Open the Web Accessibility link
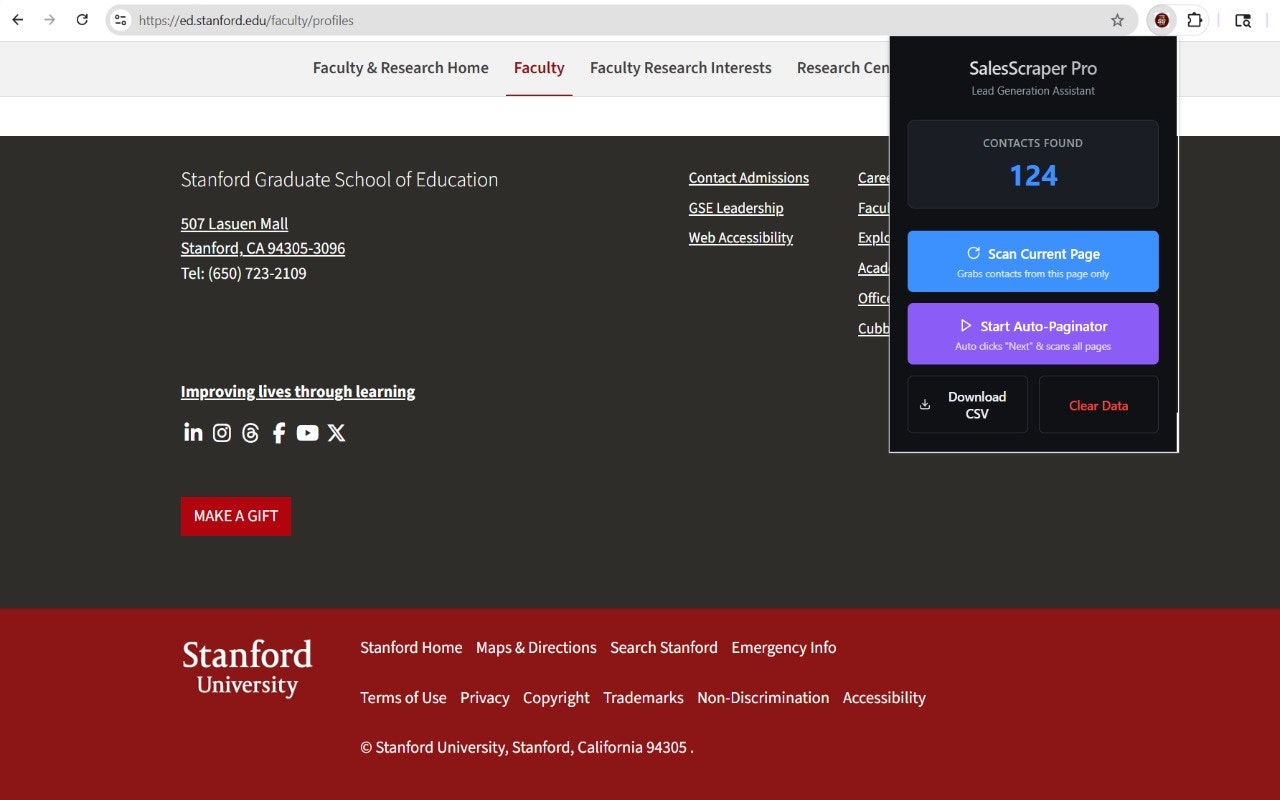 click(741, 238)
